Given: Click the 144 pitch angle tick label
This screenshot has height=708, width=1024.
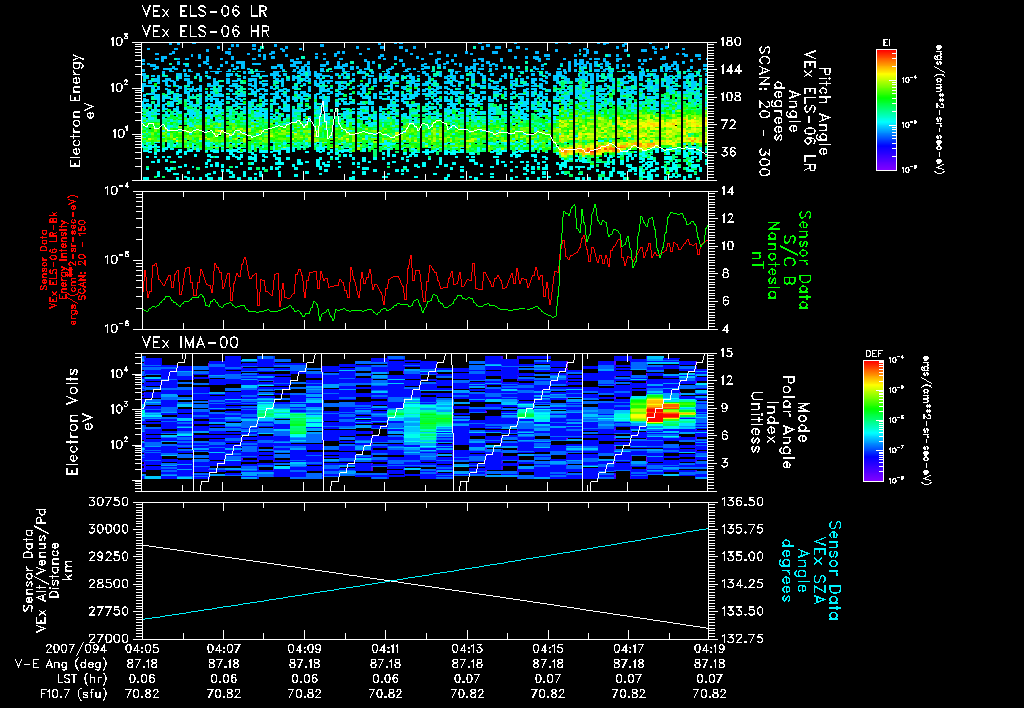Looking at the screenshot, I should click(x=730, y=69).
